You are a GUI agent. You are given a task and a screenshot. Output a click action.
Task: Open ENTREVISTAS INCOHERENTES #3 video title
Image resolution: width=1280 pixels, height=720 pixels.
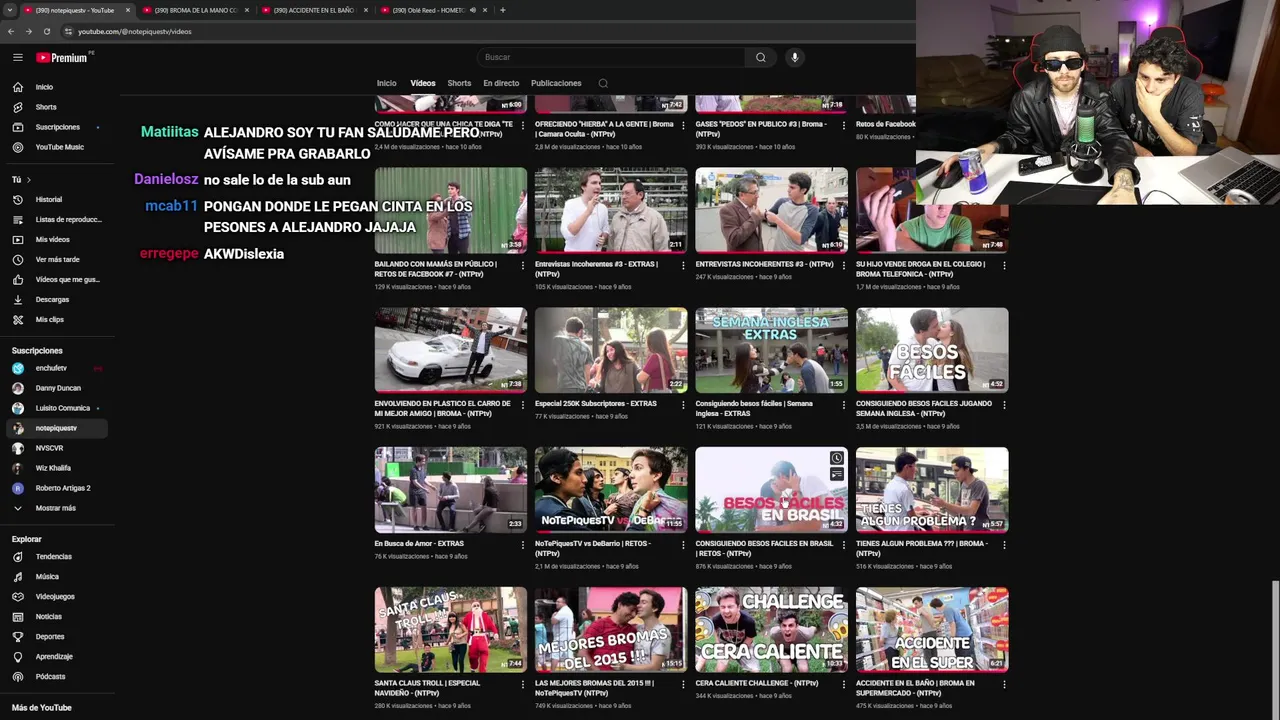point(764,264)
